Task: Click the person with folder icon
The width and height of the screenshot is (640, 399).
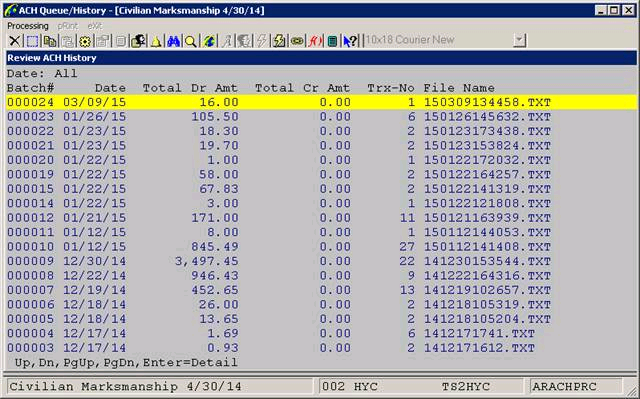Action: point(138,41)
